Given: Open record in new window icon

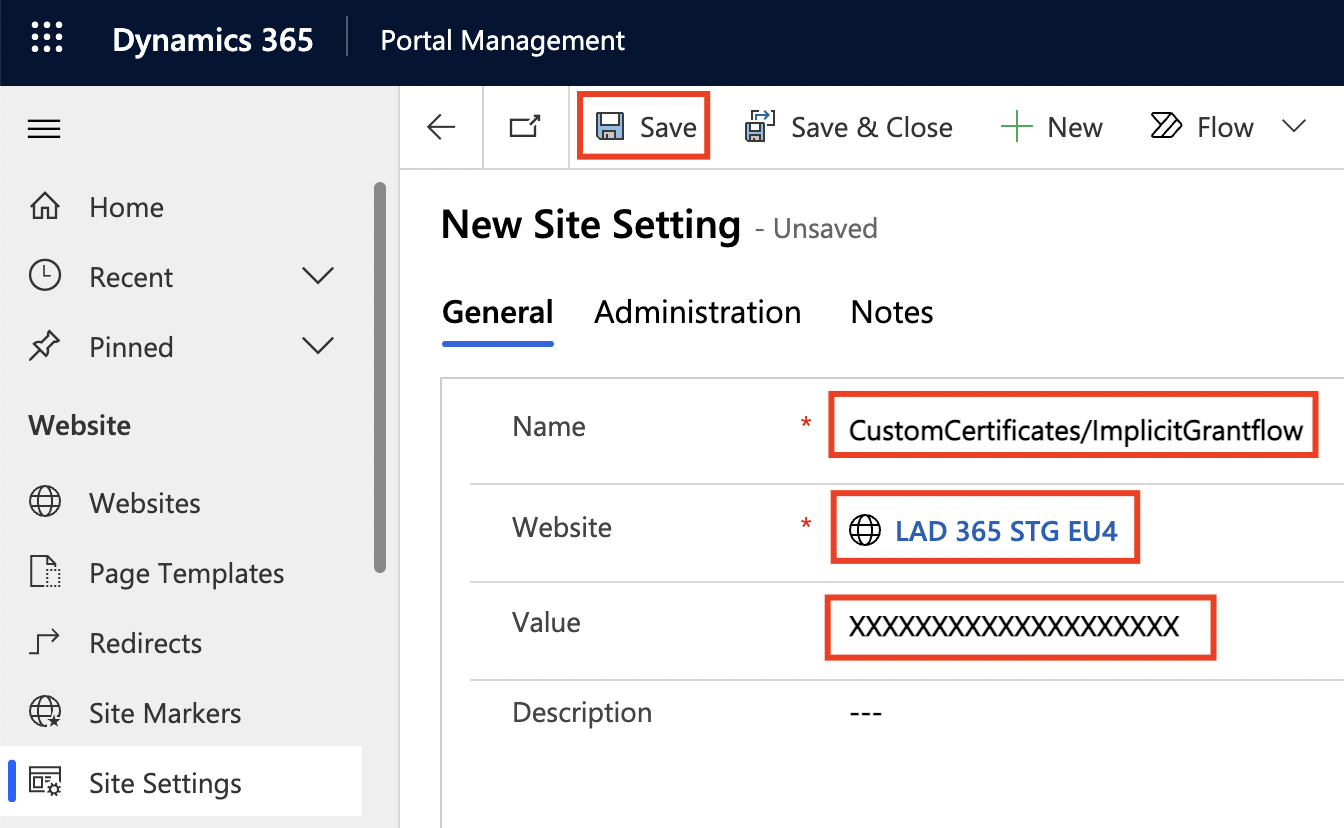Looking at the screenshot, I should (x=525, y=127).
